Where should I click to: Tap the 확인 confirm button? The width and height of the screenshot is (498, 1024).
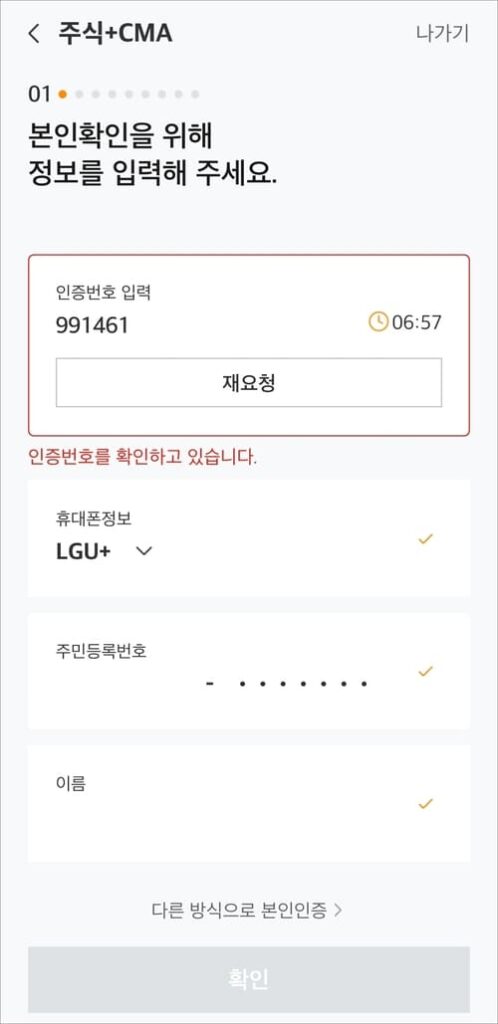(249, 980)
